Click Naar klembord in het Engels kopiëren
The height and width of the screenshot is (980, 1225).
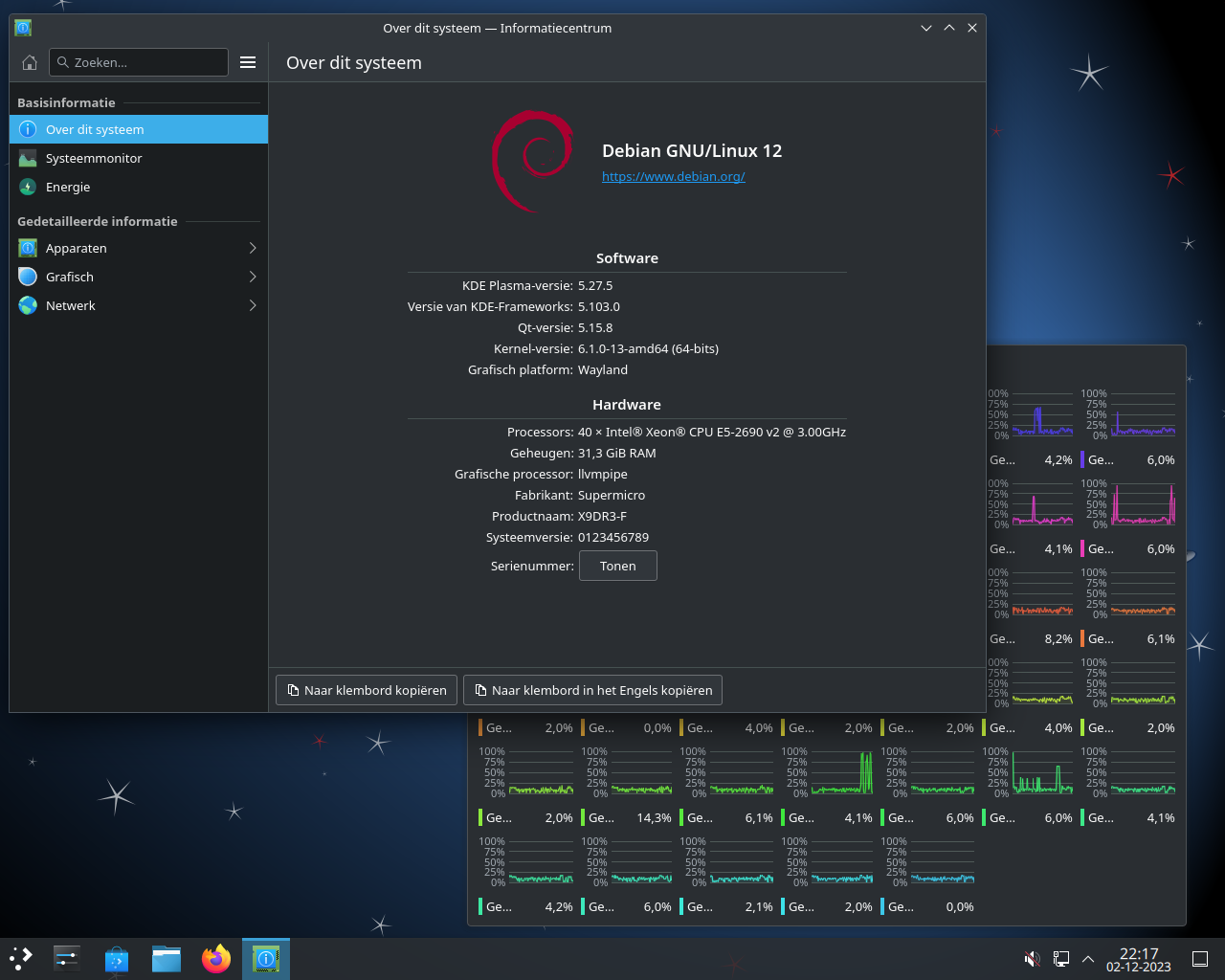[593, 690]
